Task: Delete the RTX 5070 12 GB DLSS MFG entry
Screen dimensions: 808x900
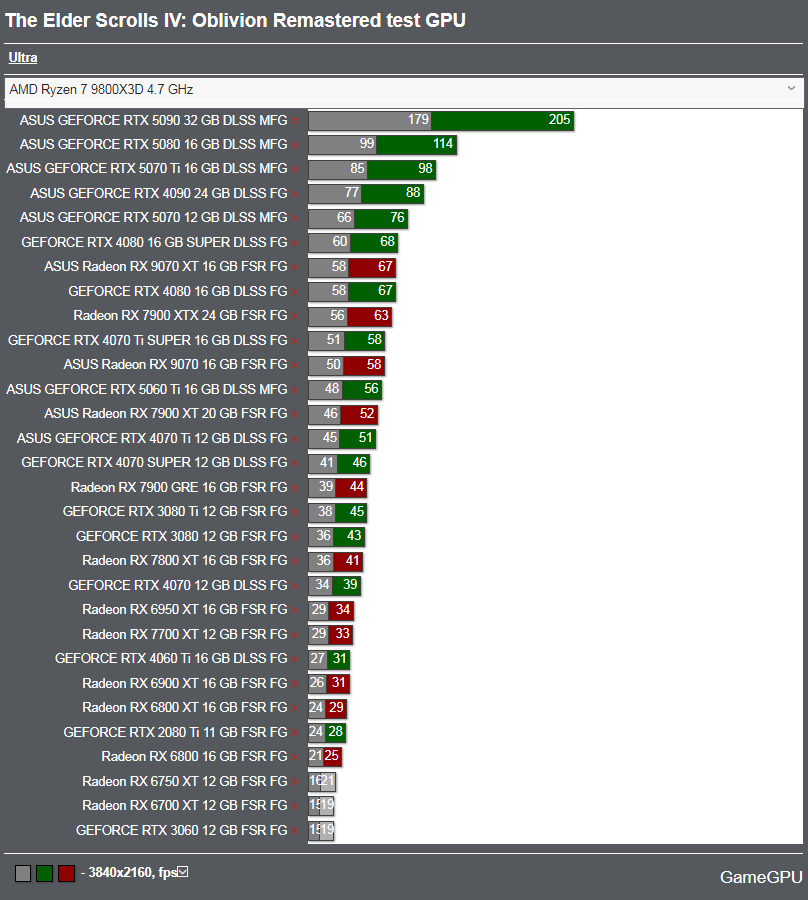Action: point(295,219)
